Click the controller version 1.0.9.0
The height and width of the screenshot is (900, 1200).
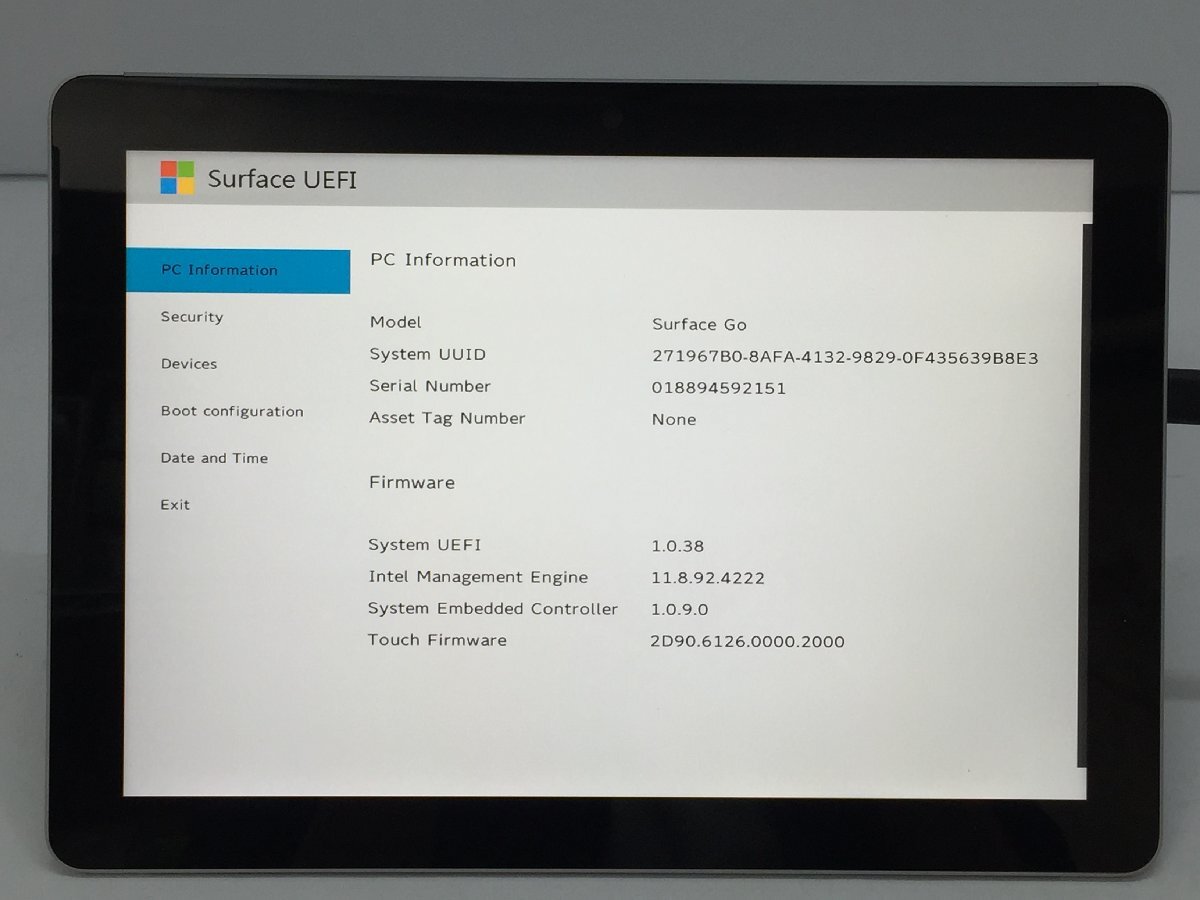(x=680, y=609)
